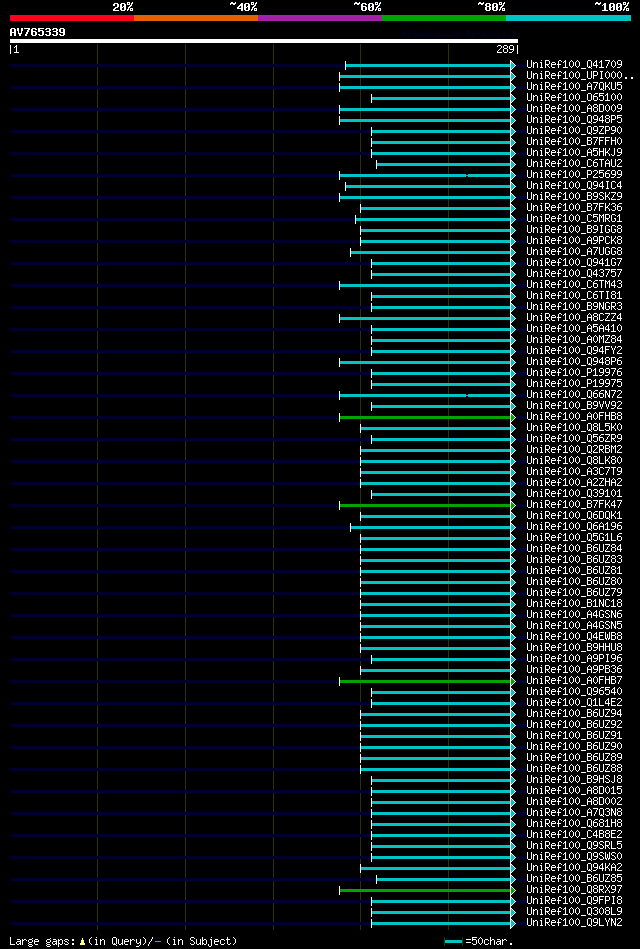Select the UniRef100_B6UZ84 label
Screen dimensions: 640x949
[x=574, y=549]
